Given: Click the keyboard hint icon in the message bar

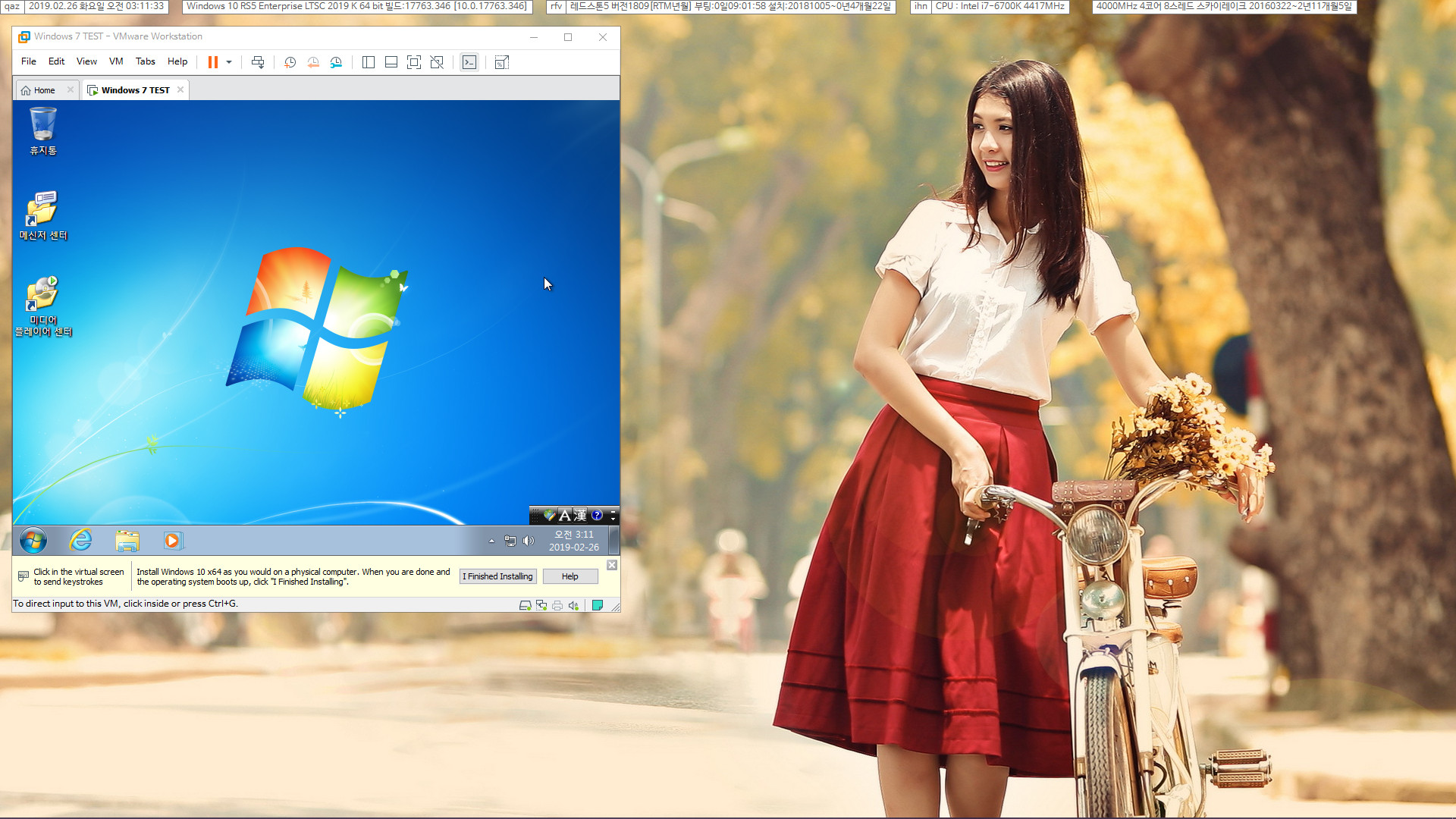Looking at the screenshot, I should pos(24,576).
